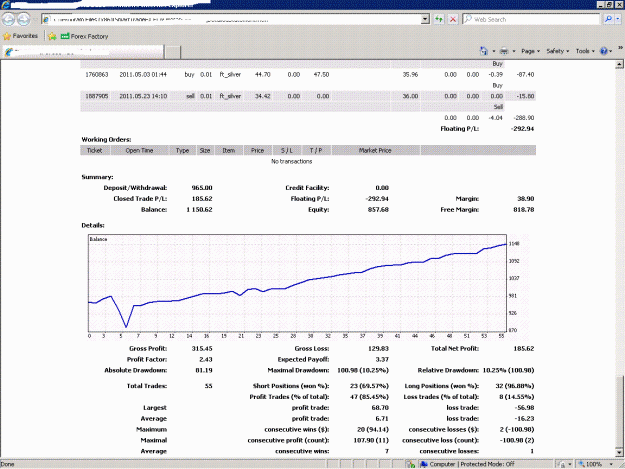Click the Total Net Profit value 185.62

[x=523, y=349]
